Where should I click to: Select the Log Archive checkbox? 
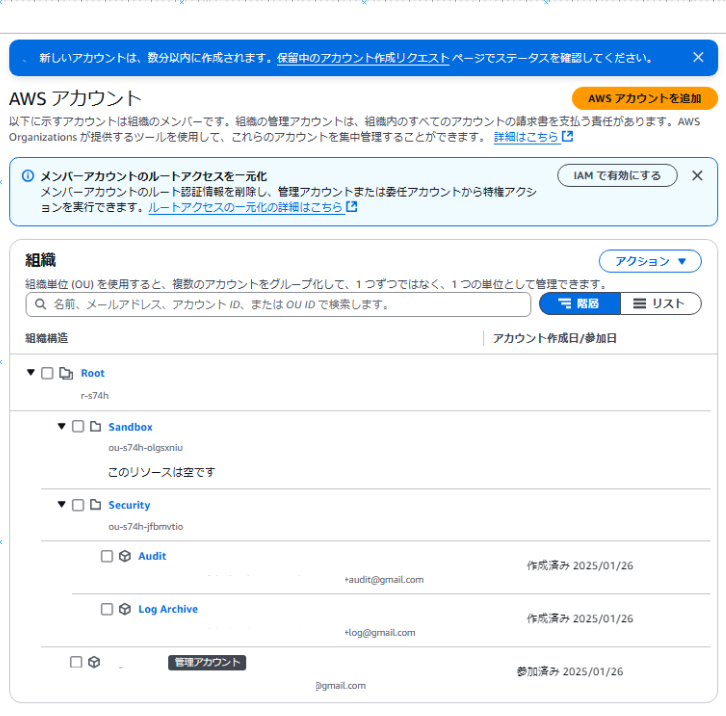tap(107, 609)
